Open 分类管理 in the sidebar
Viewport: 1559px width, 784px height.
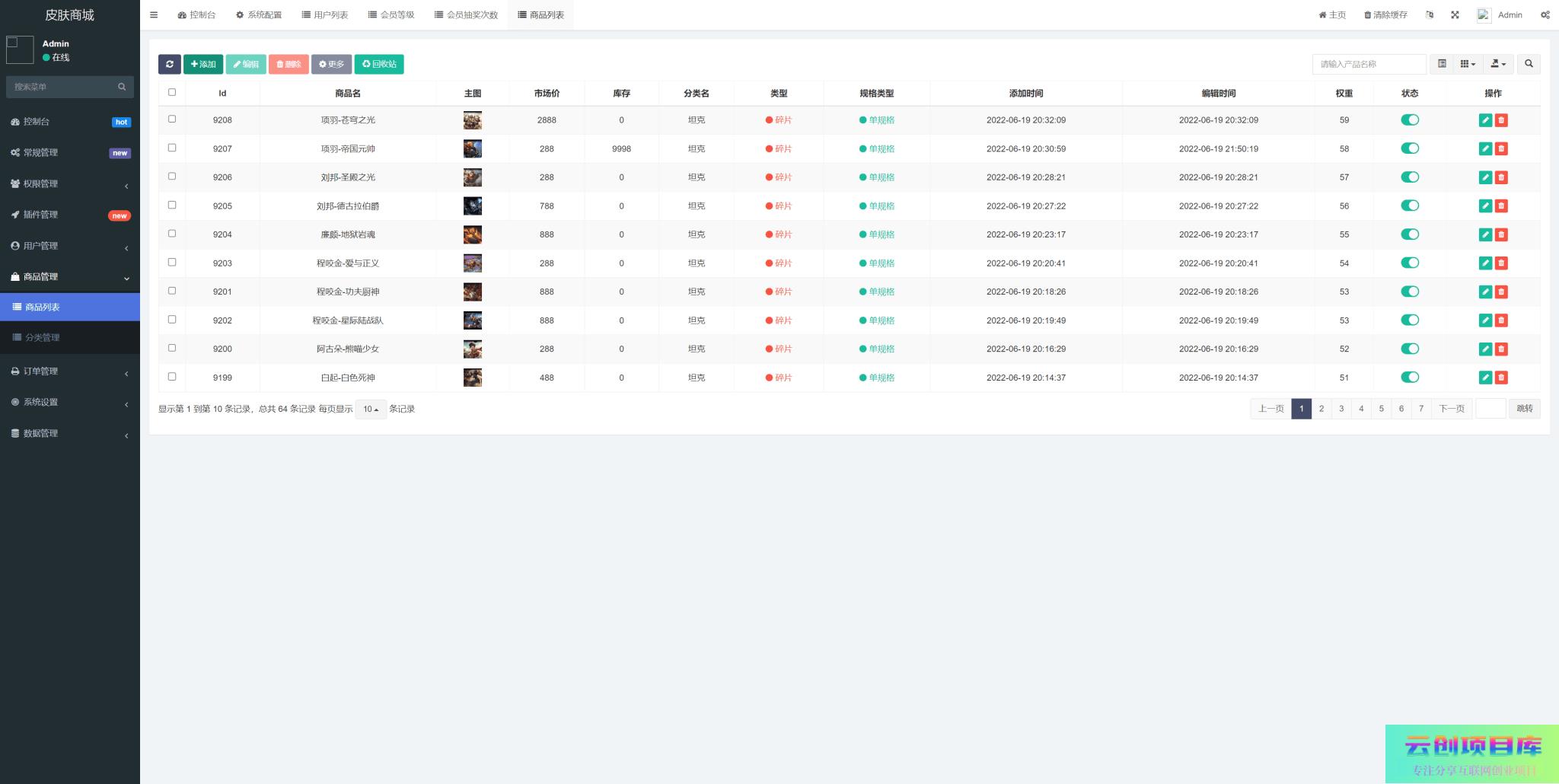(x=43, y=338)
